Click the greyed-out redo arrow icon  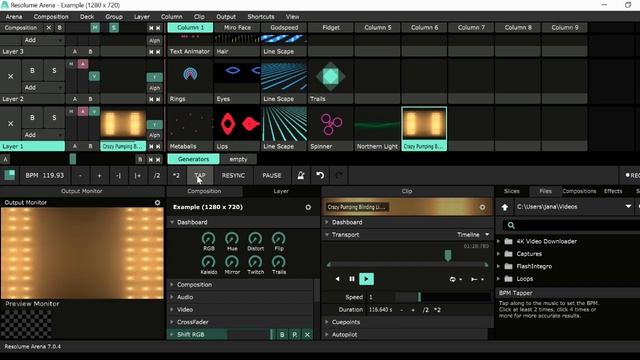(x=339, y=176)
